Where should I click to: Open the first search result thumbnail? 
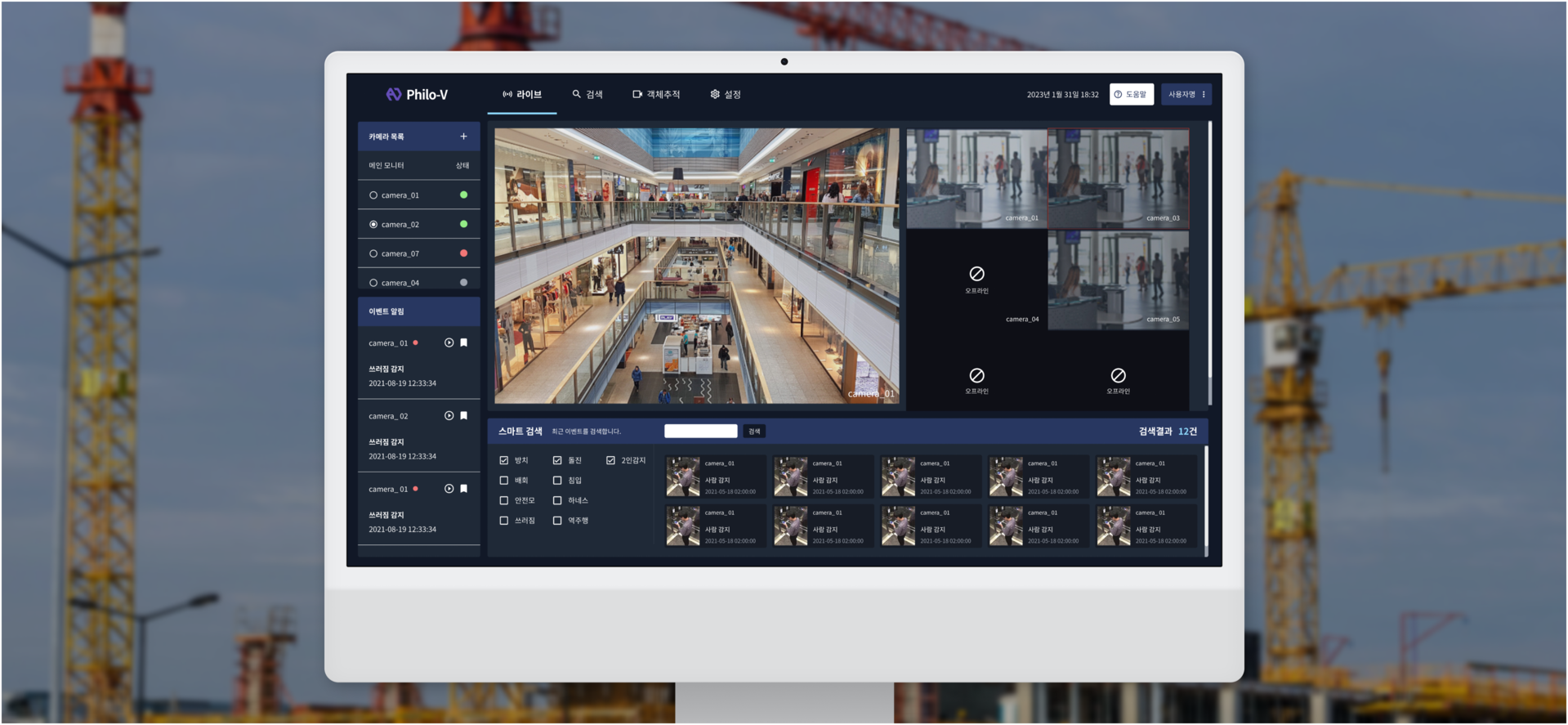(x=683, y=477)
